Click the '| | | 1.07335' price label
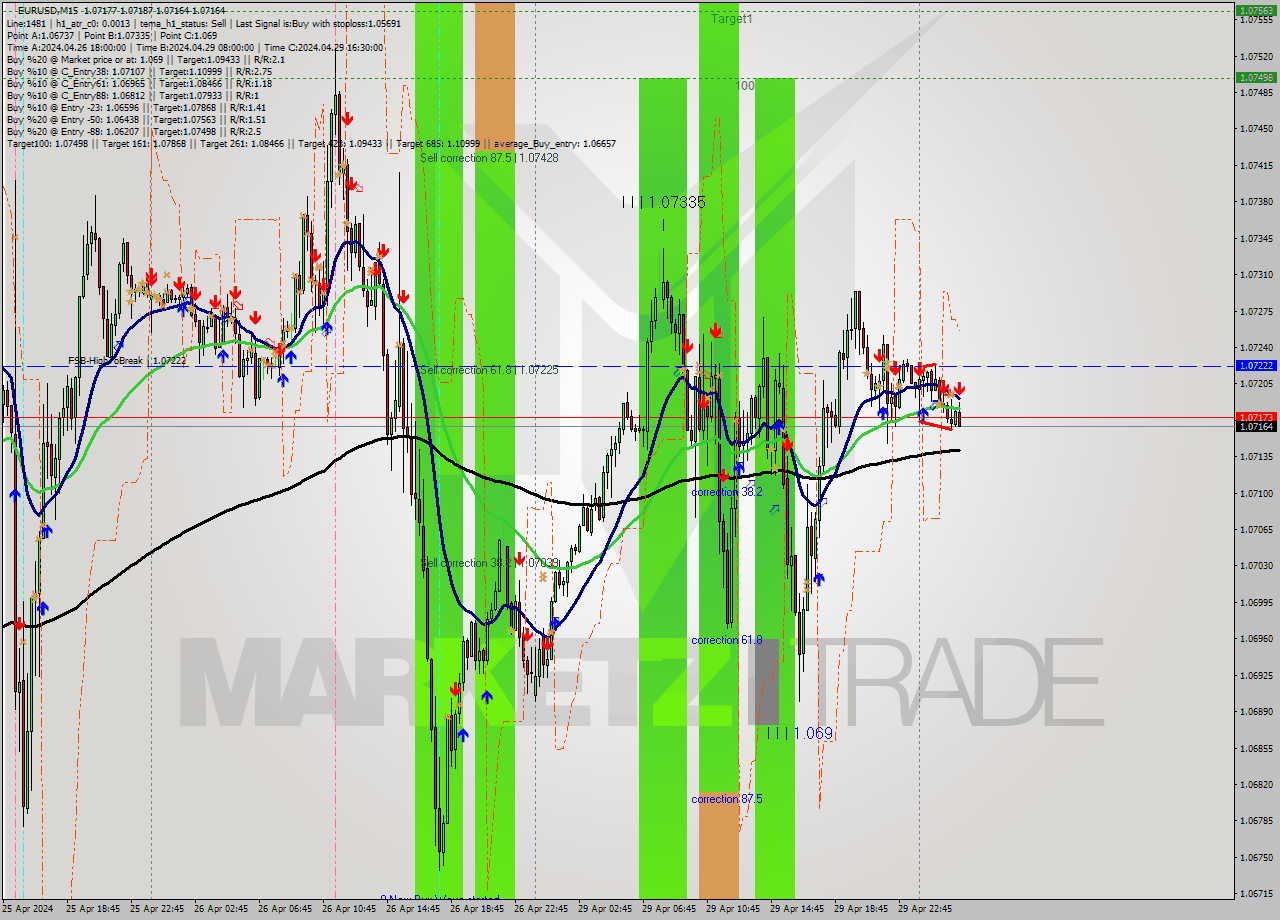Screen dimensions: 1280x920 [x=663, y=202]
